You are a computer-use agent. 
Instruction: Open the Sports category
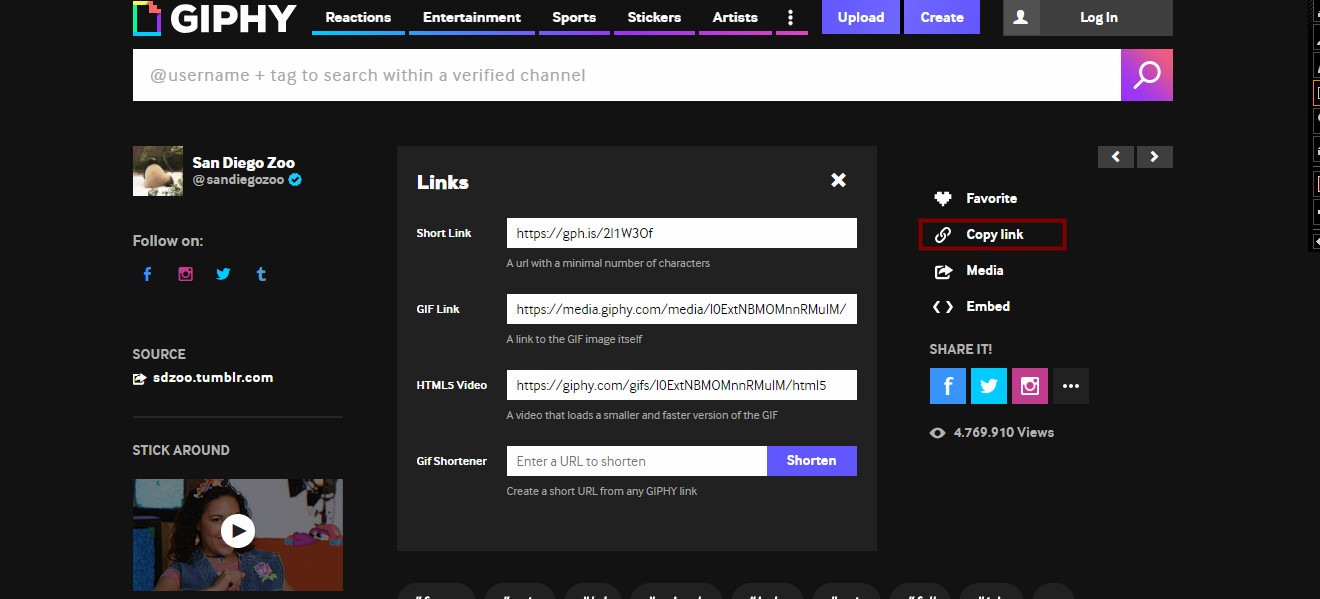[574, 17]
